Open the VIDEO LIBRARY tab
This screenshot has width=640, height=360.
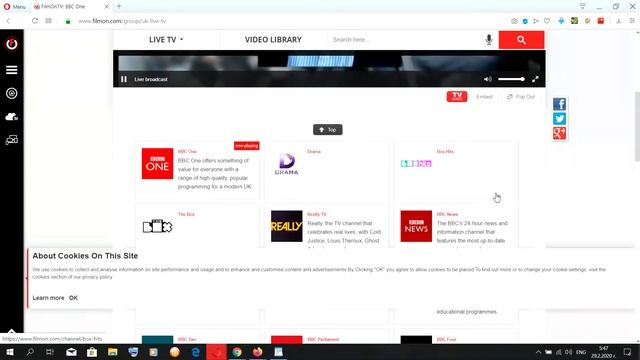pos(273,40)
